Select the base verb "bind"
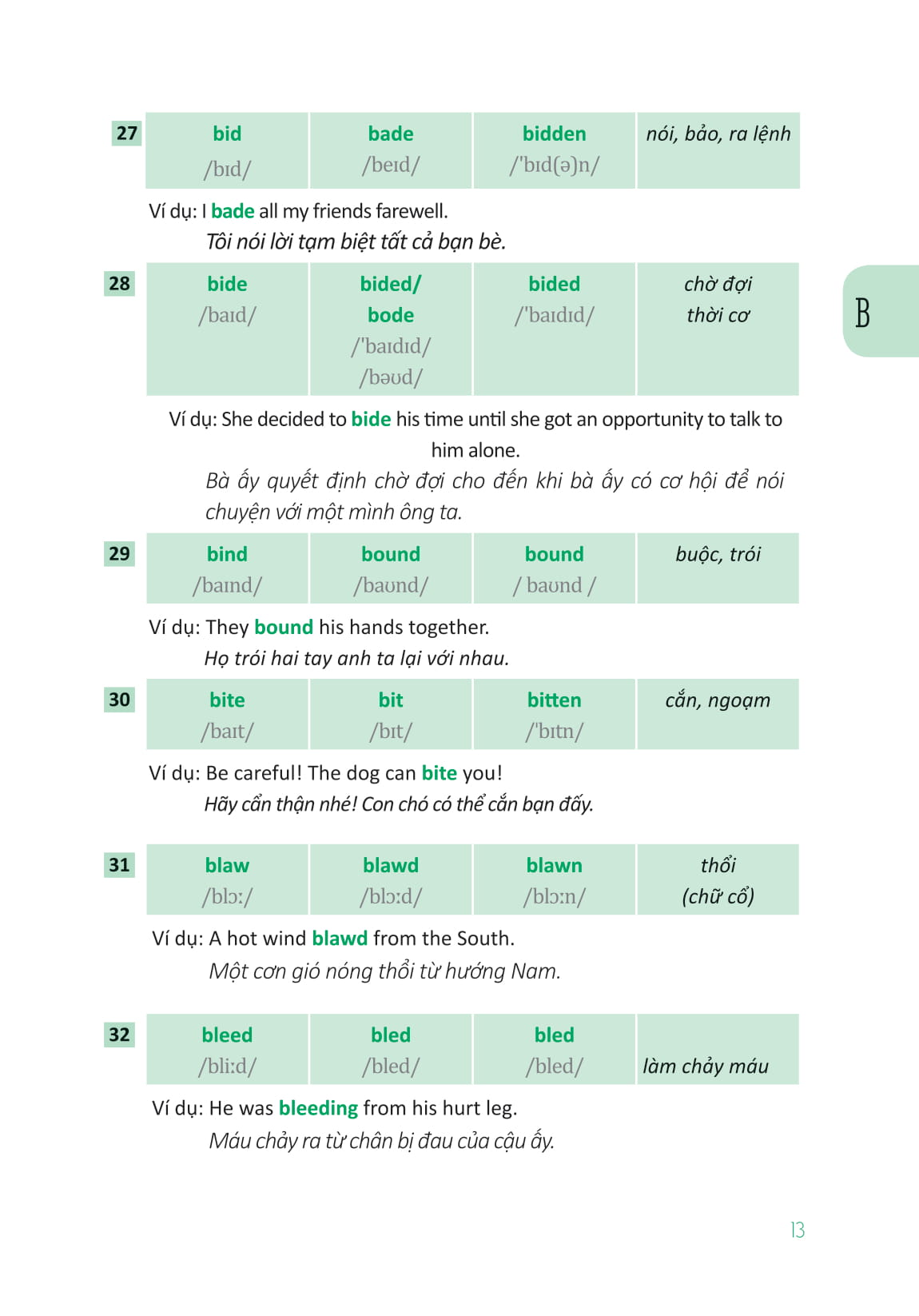Screen dimensions: 919x1316 point(227,554)
